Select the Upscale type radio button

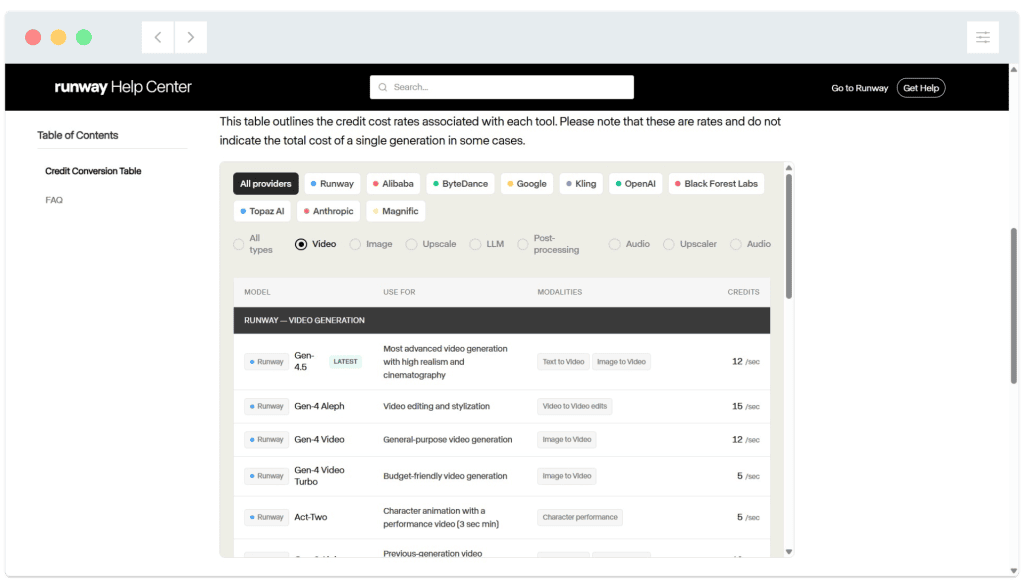pos(411,244)
